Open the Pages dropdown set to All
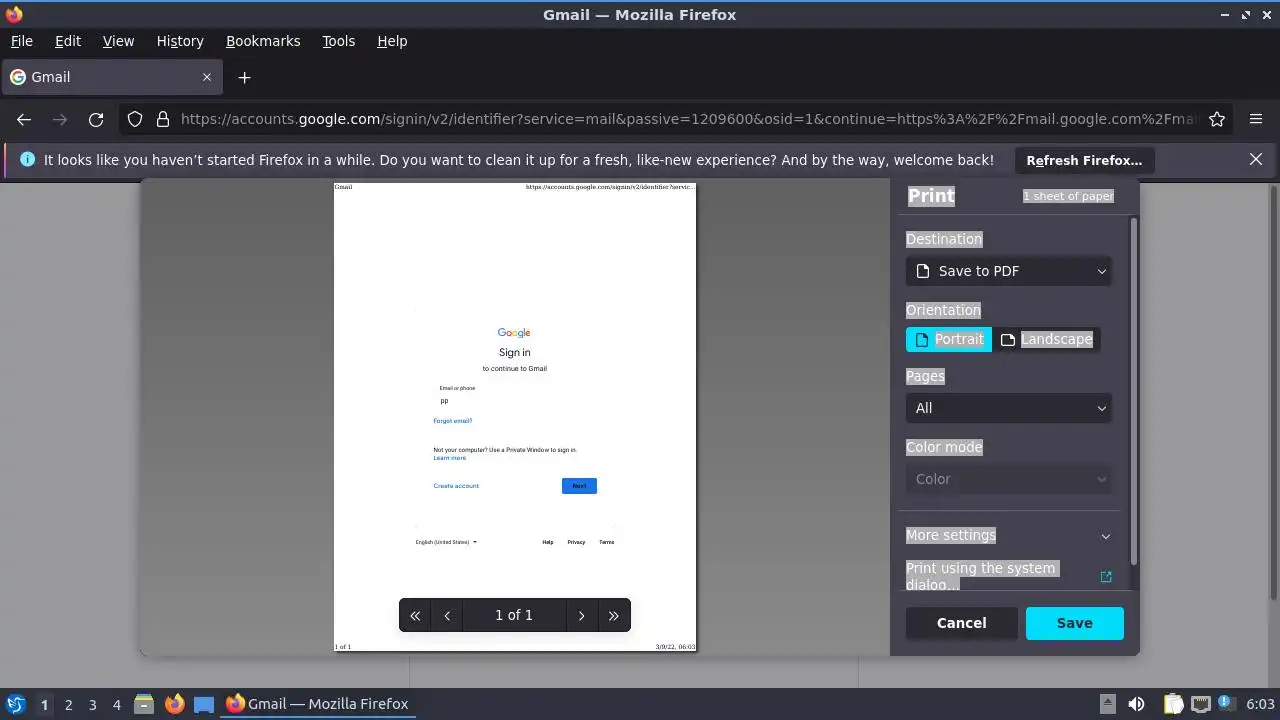This screenshot has height=720, width=1280. tap(1009, 408)
